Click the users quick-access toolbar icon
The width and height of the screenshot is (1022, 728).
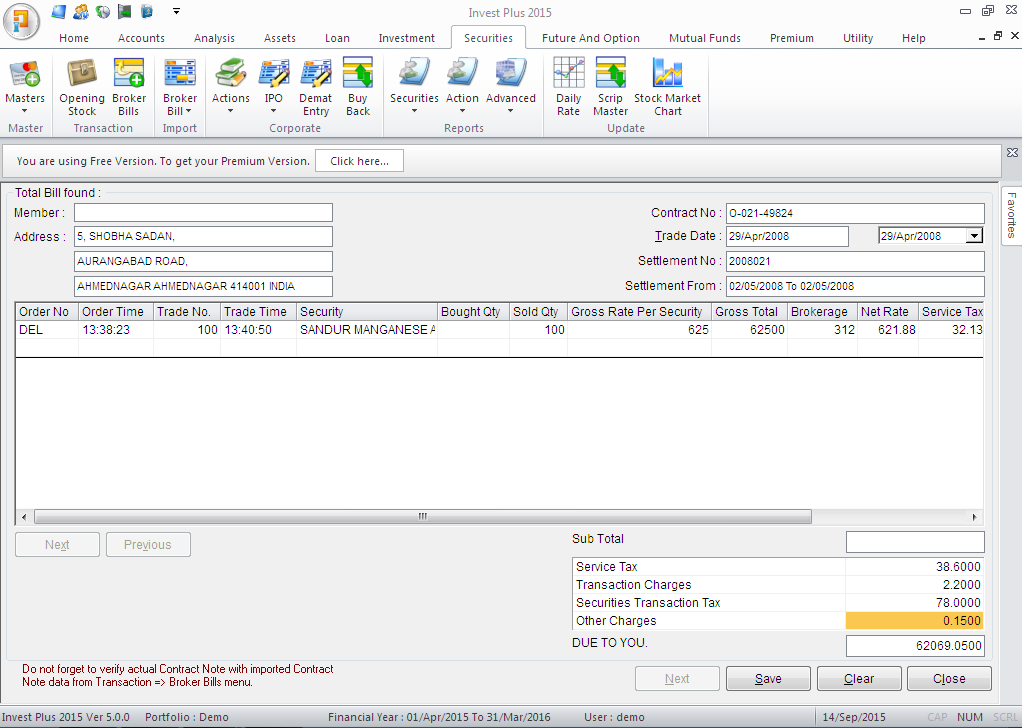(x=81, y=11)
